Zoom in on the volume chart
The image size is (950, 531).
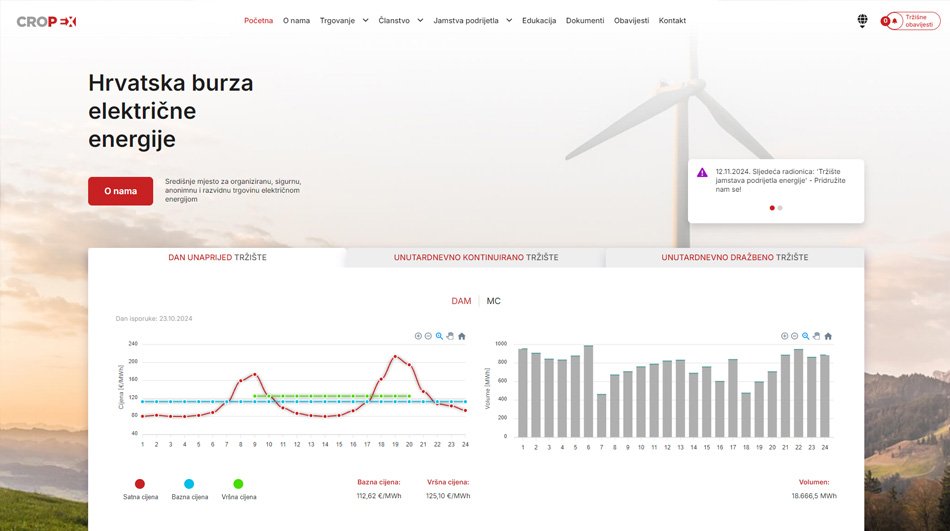pyautogui.click(x=785, y=336)
